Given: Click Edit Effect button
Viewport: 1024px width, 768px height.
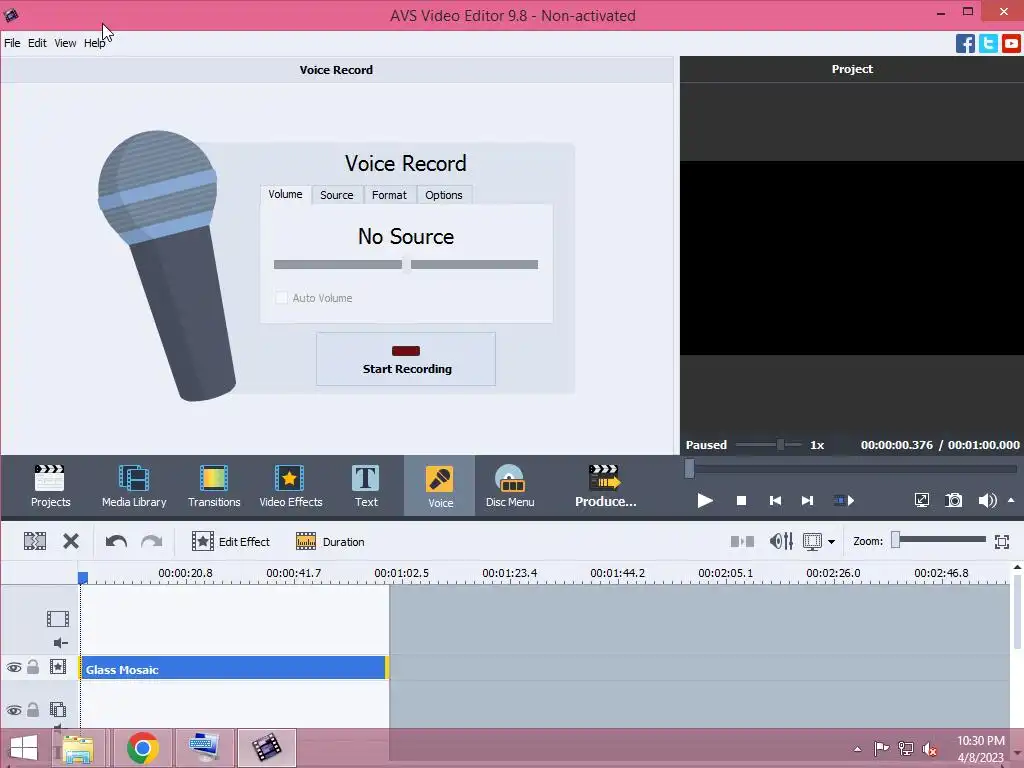Looking at the screenshot, I should point(231,541).
